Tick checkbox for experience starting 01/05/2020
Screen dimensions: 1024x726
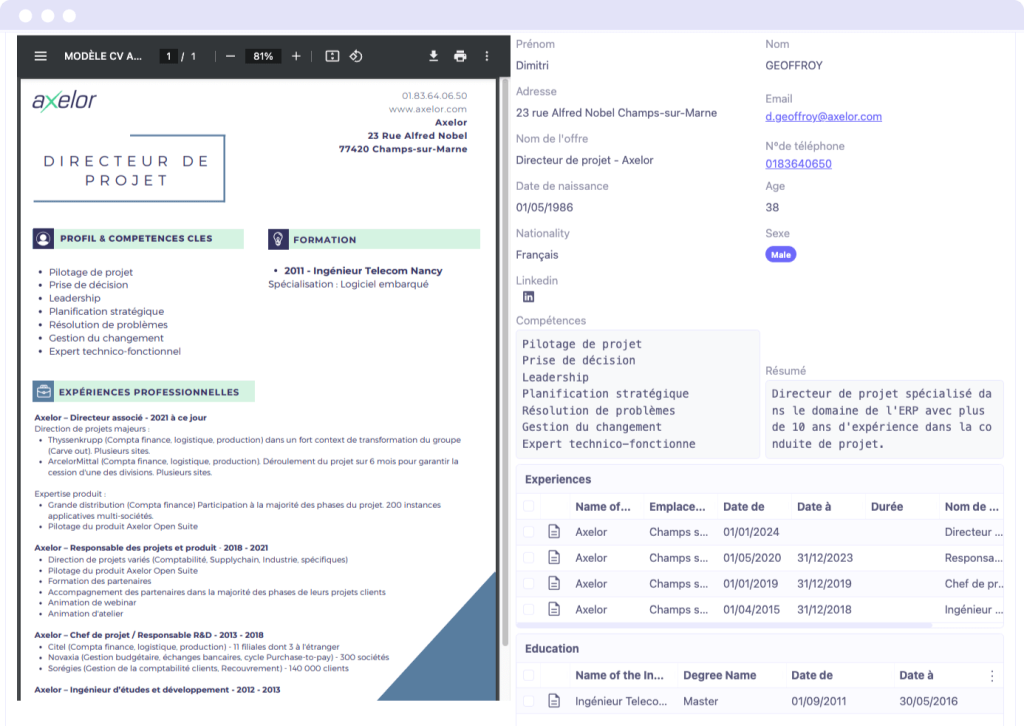pos(528,558)
